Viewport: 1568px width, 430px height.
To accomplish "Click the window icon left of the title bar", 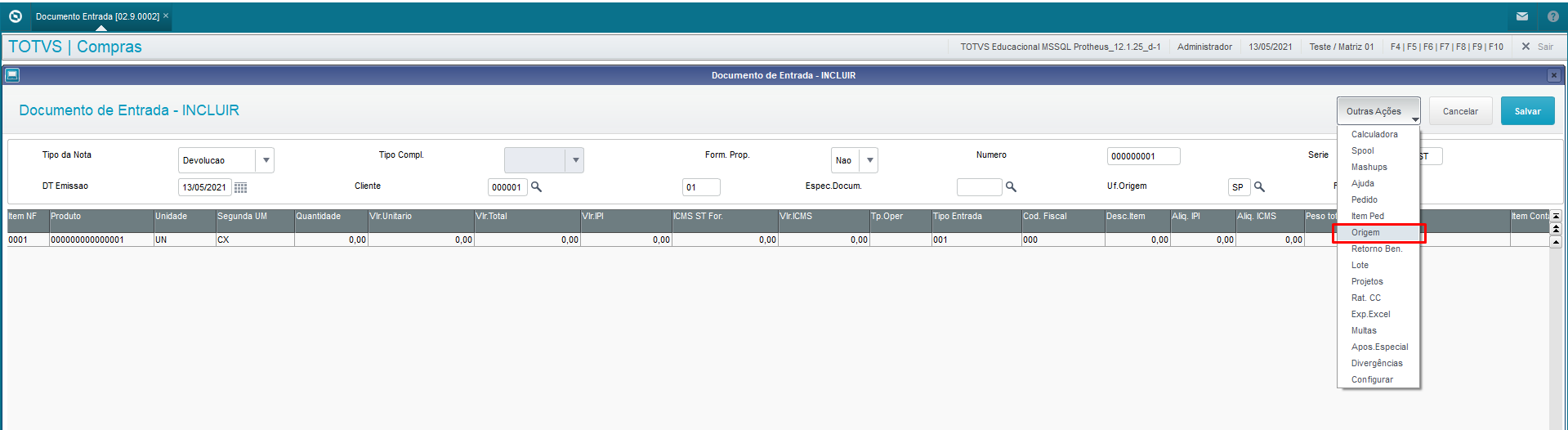I will point(12,75).
